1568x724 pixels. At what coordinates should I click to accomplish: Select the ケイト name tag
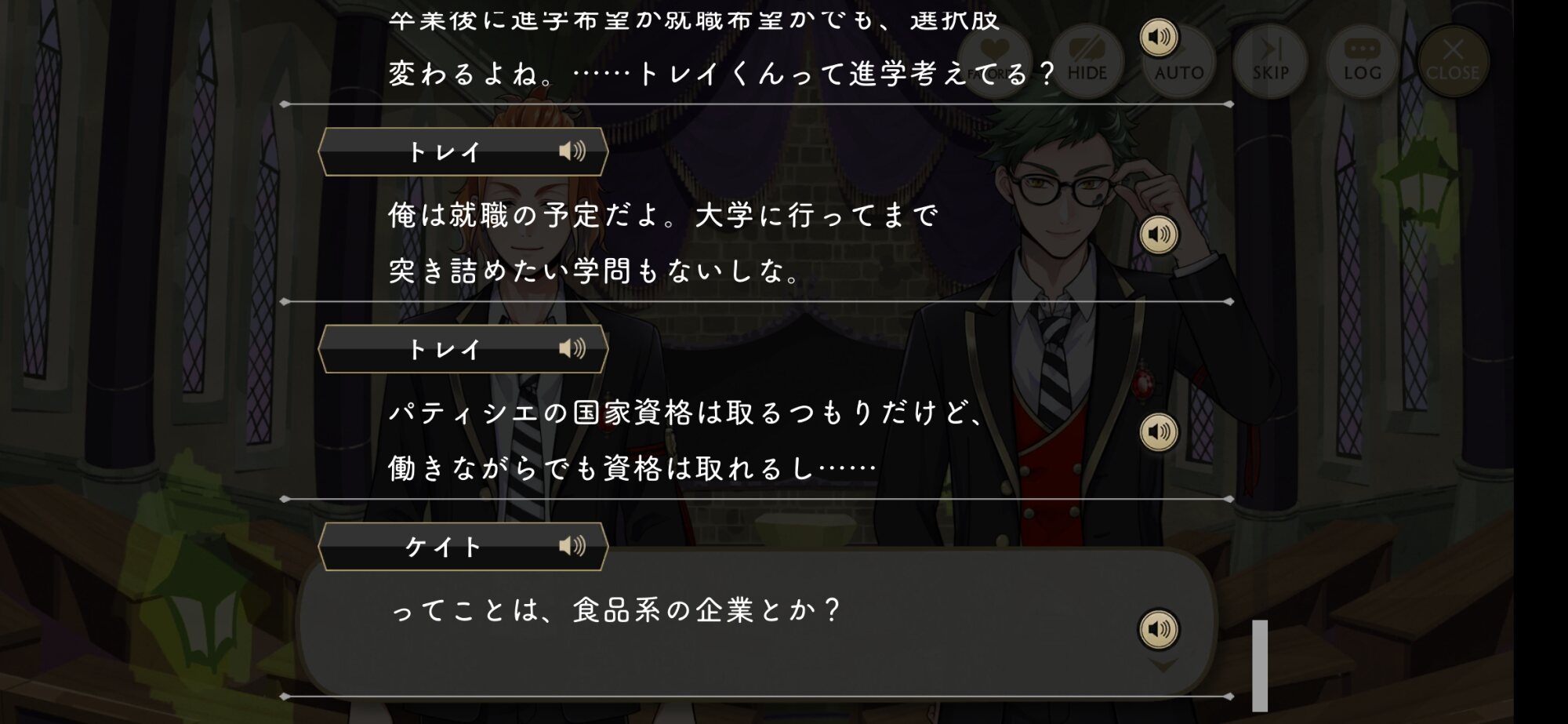pos(463,547)
